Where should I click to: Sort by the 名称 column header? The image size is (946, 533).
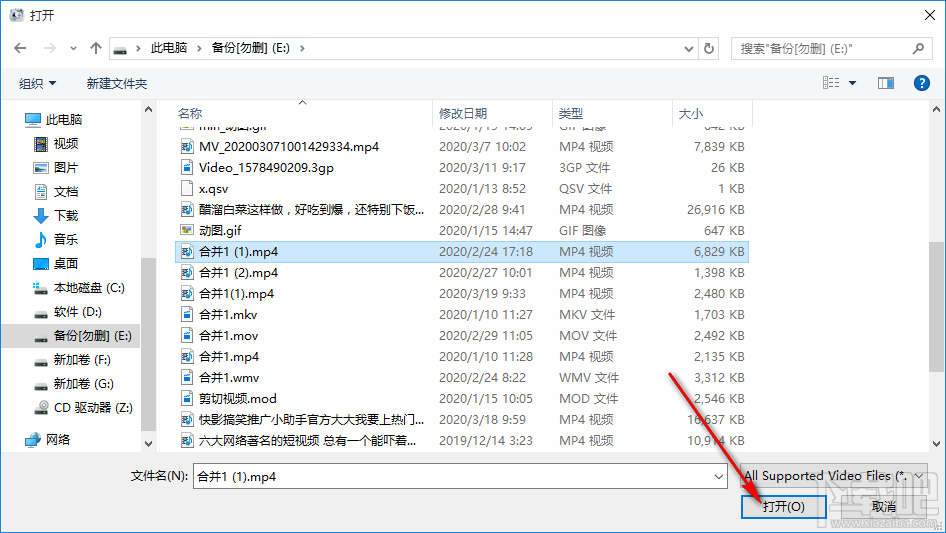click(x=303, y=113)
